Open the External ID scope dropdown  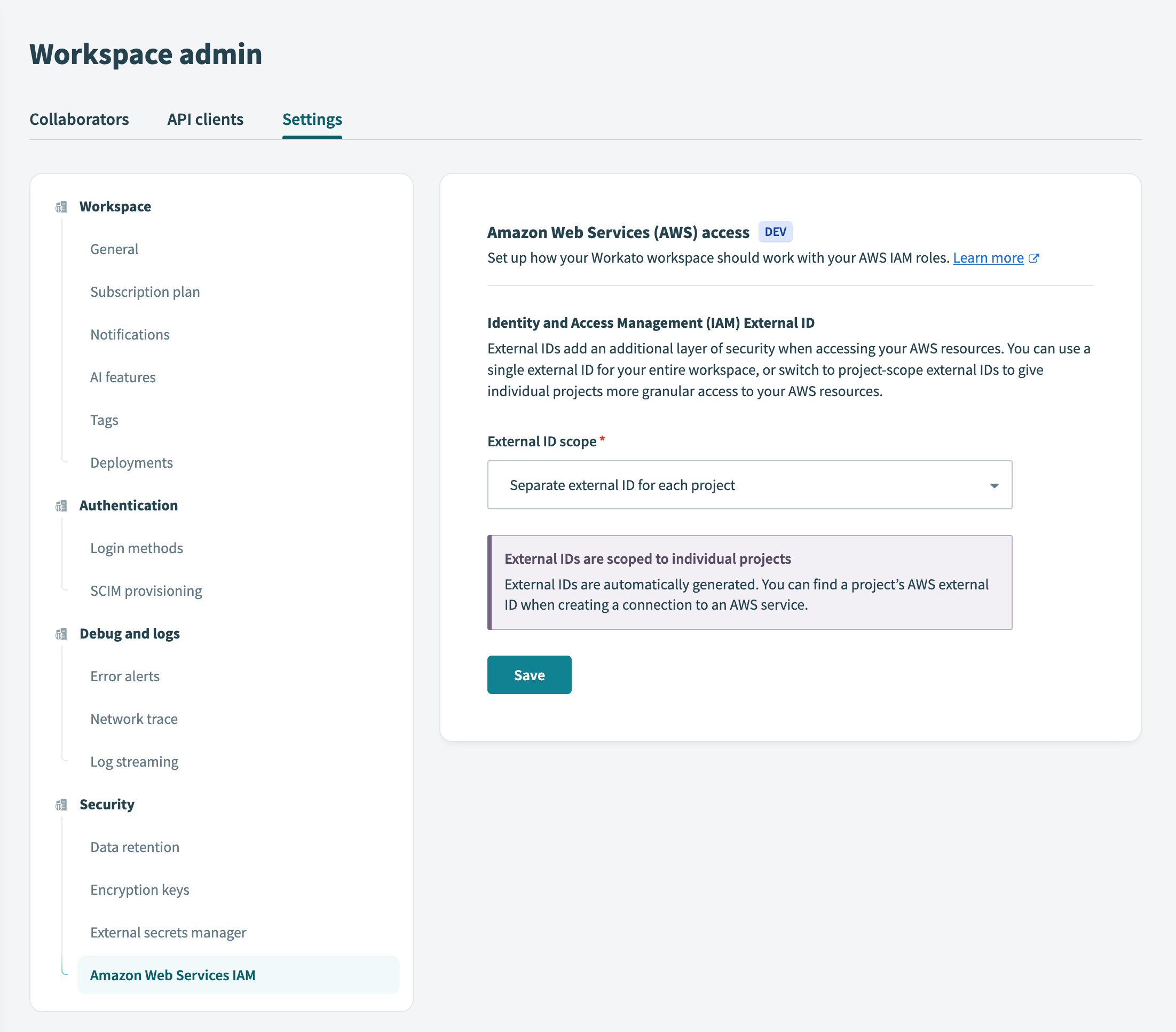(749, 485)
